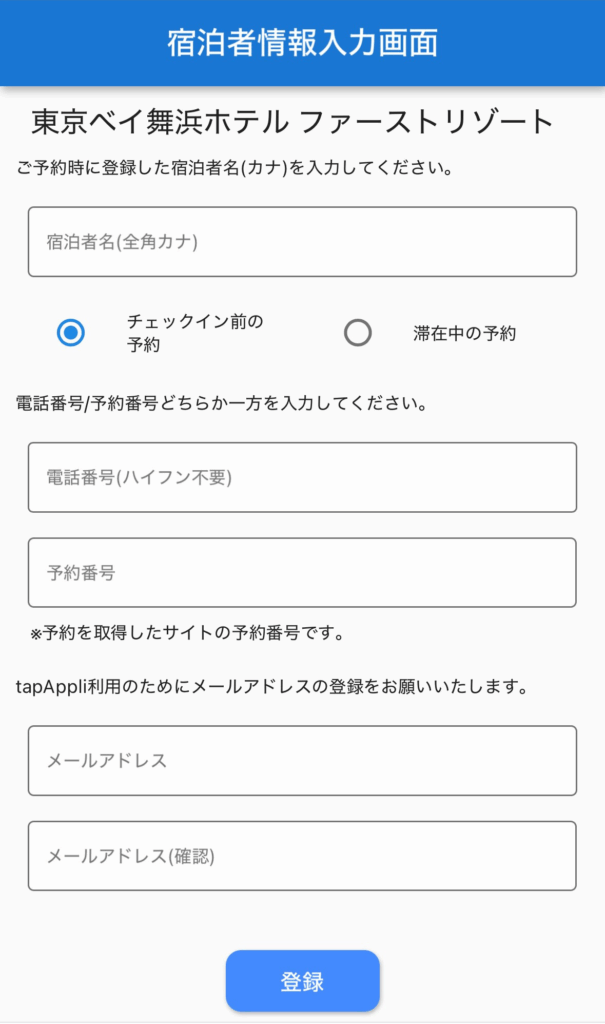Click the 滞在中の予約 option label

tap(464, 334)
